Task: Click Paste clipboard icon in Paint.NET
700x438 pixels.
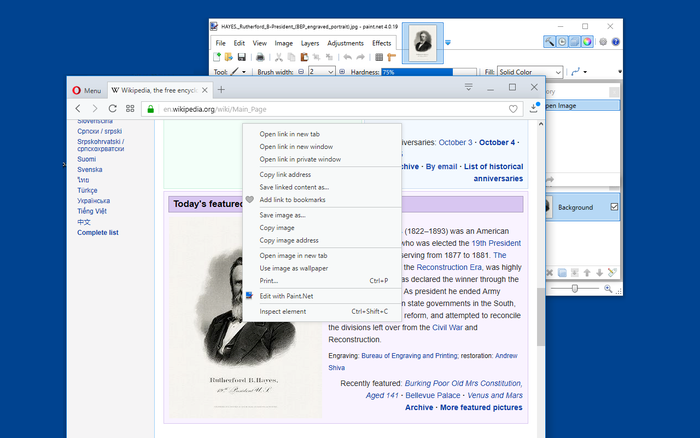Action: click(x=304, y=57)
